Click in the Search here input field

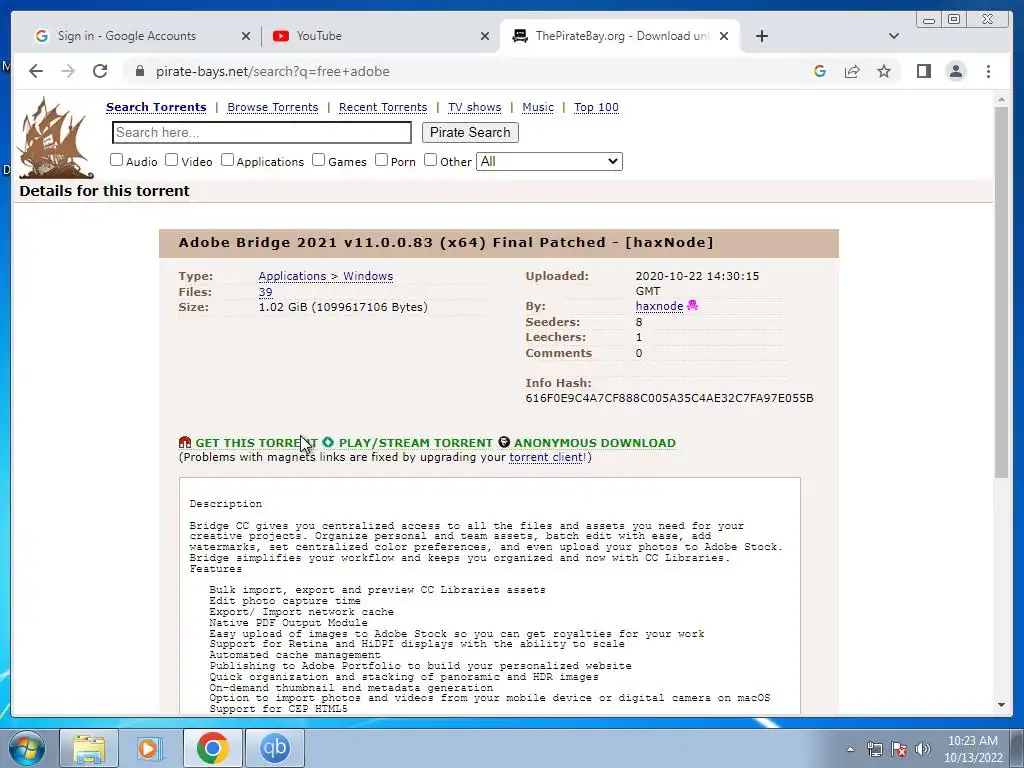[x=262, y=133]
